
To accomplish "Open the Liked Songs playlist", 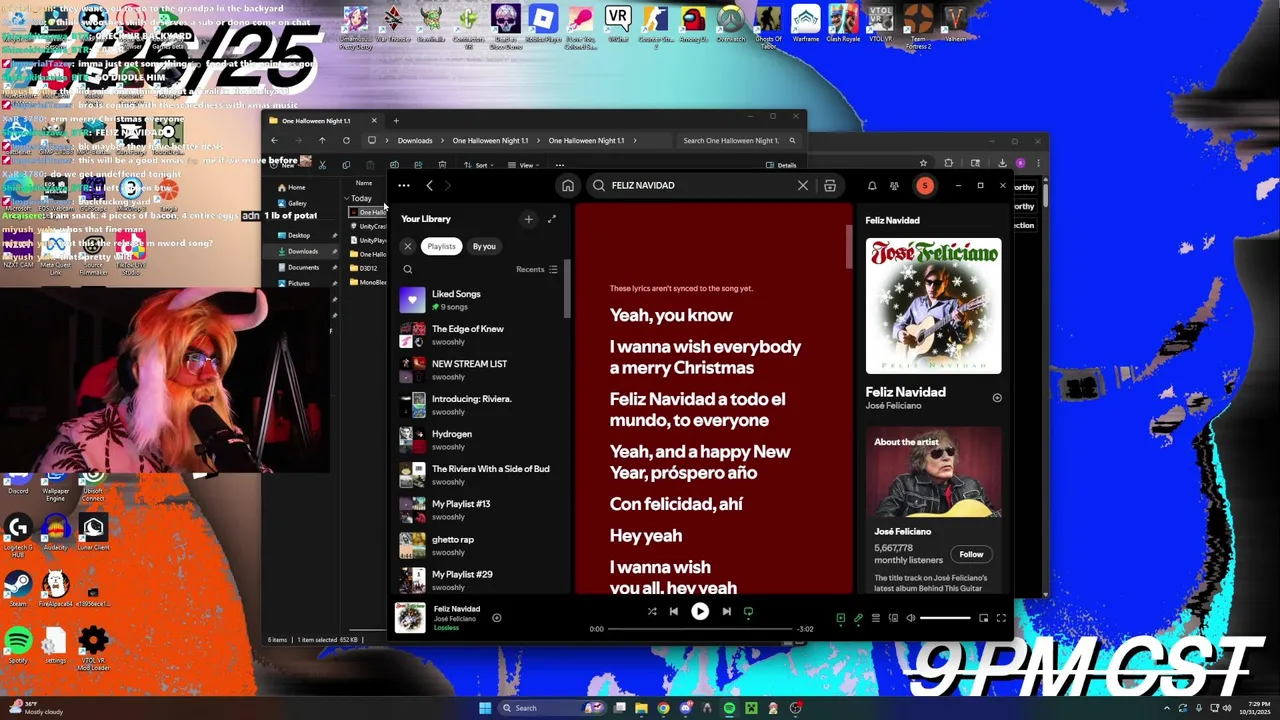I will (x=482, y=300).
